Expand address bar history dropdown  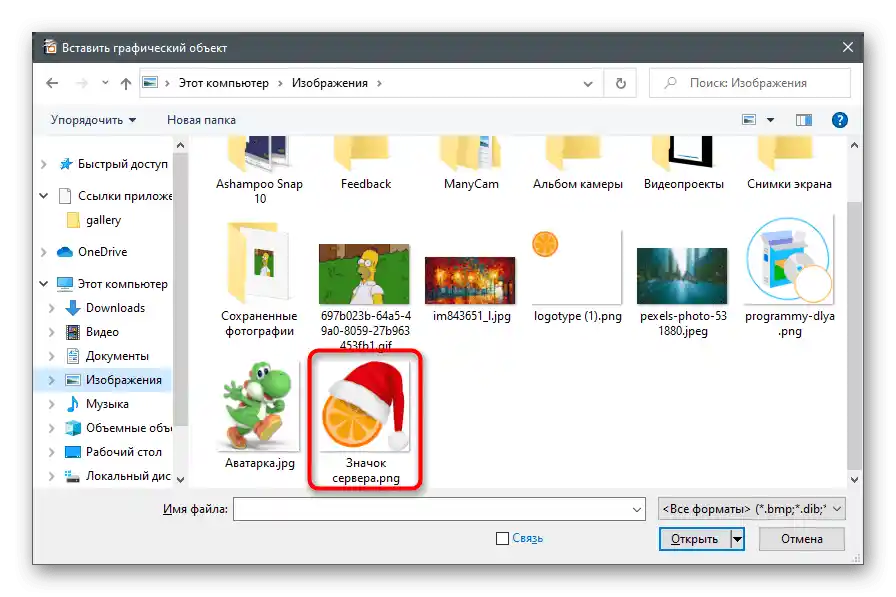tap(587, 83)
